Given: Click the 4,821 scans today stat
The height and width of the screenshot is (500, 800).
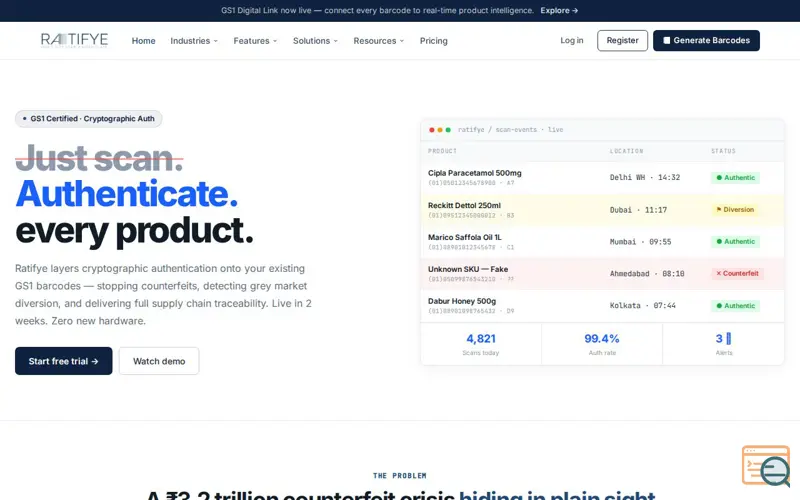Looking at the screenshot, I should click(481, 344).
